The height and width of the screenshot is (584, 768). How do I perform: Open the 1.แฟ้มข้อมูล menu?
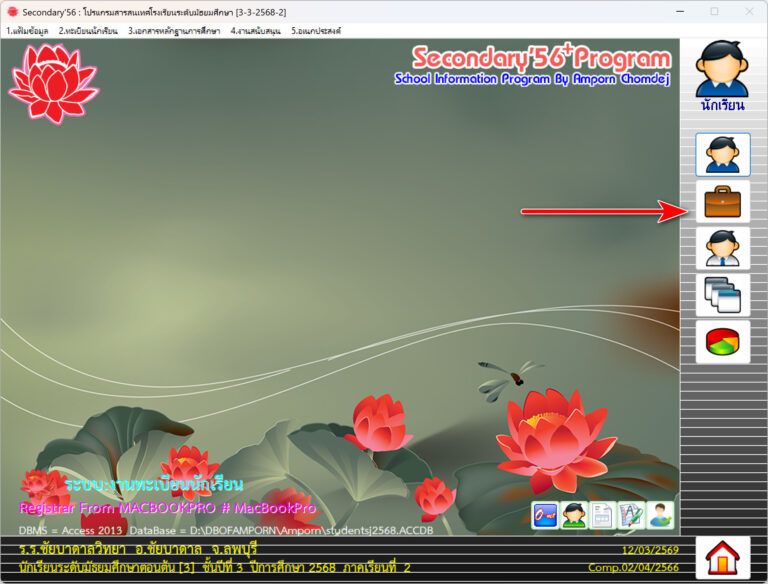28,31
